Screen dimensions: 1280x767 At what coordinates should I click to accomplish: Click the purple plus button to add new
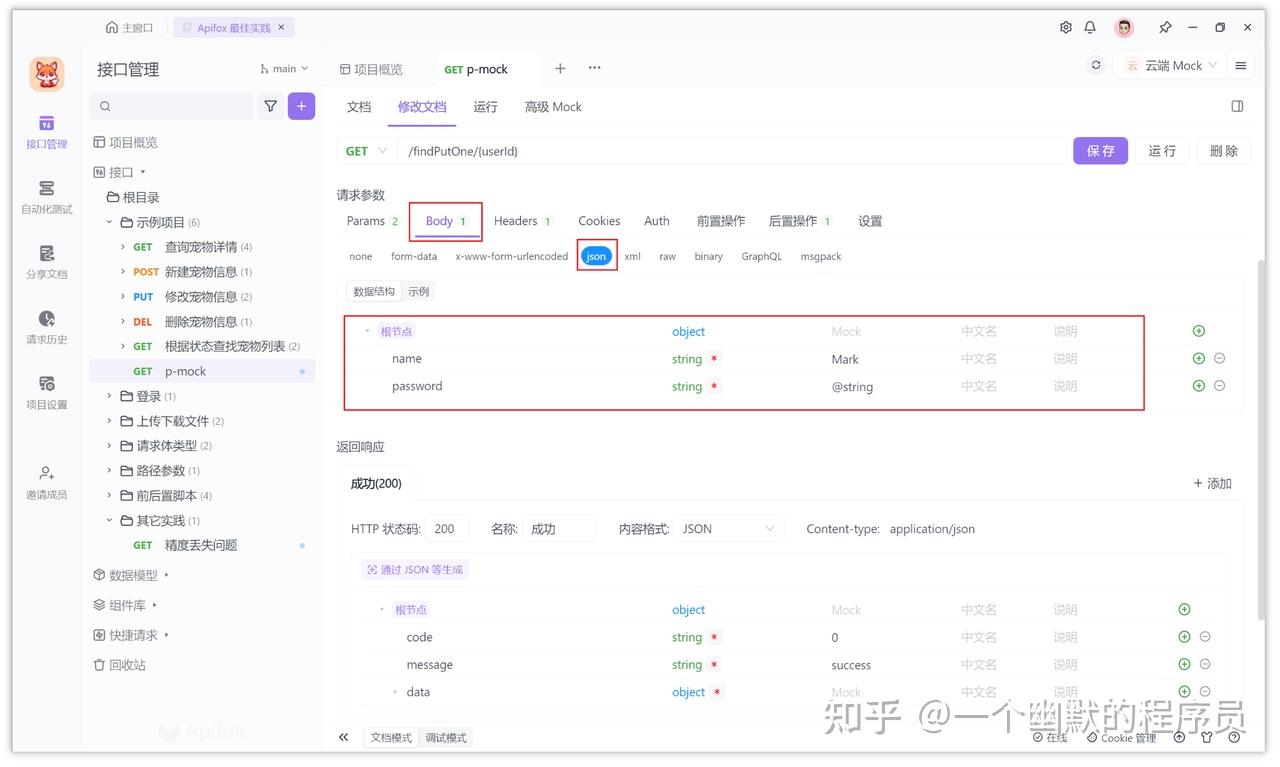pos(301,106)
